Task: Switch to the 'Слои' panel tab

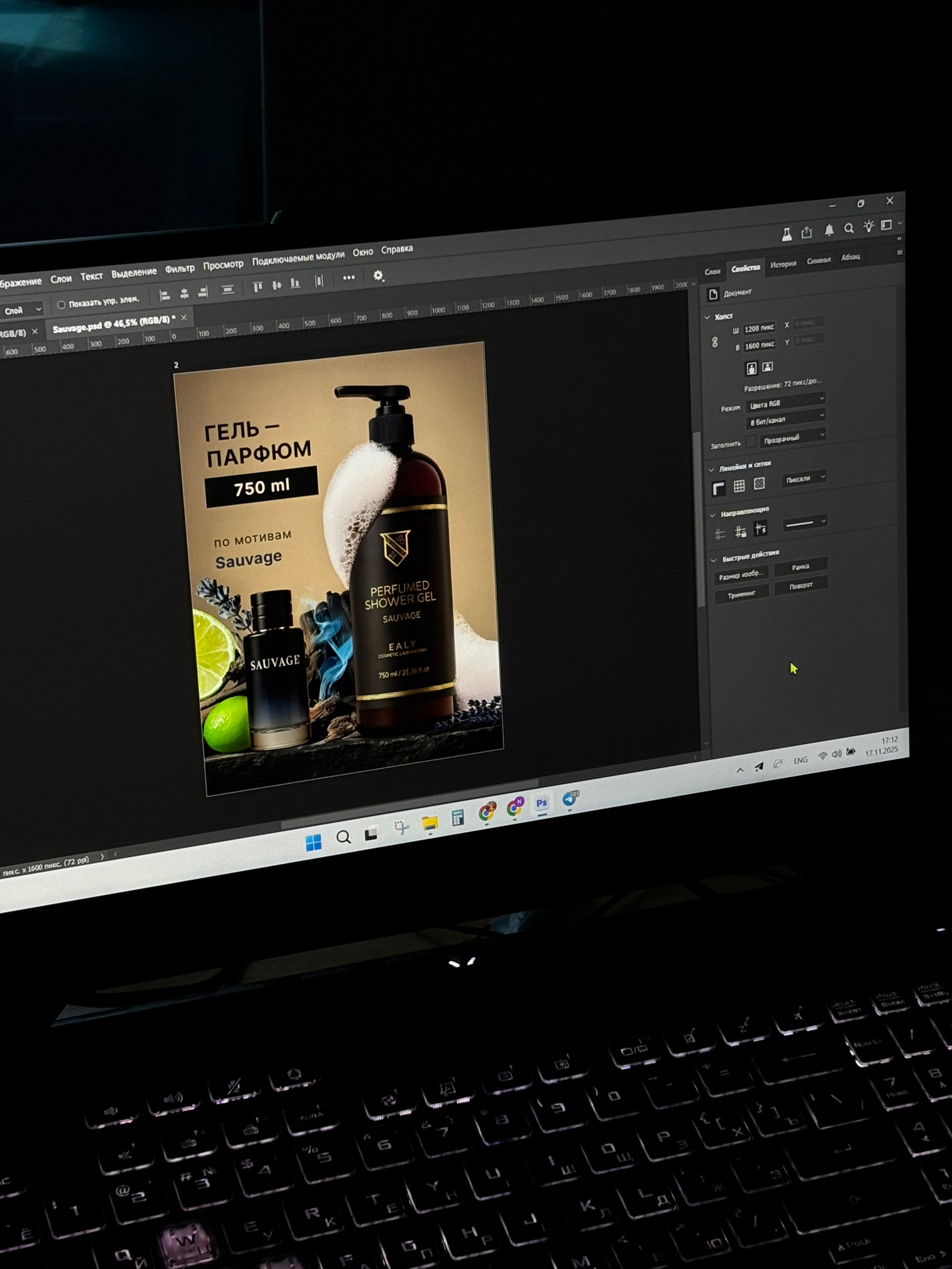Action: (x=712, y=271)
